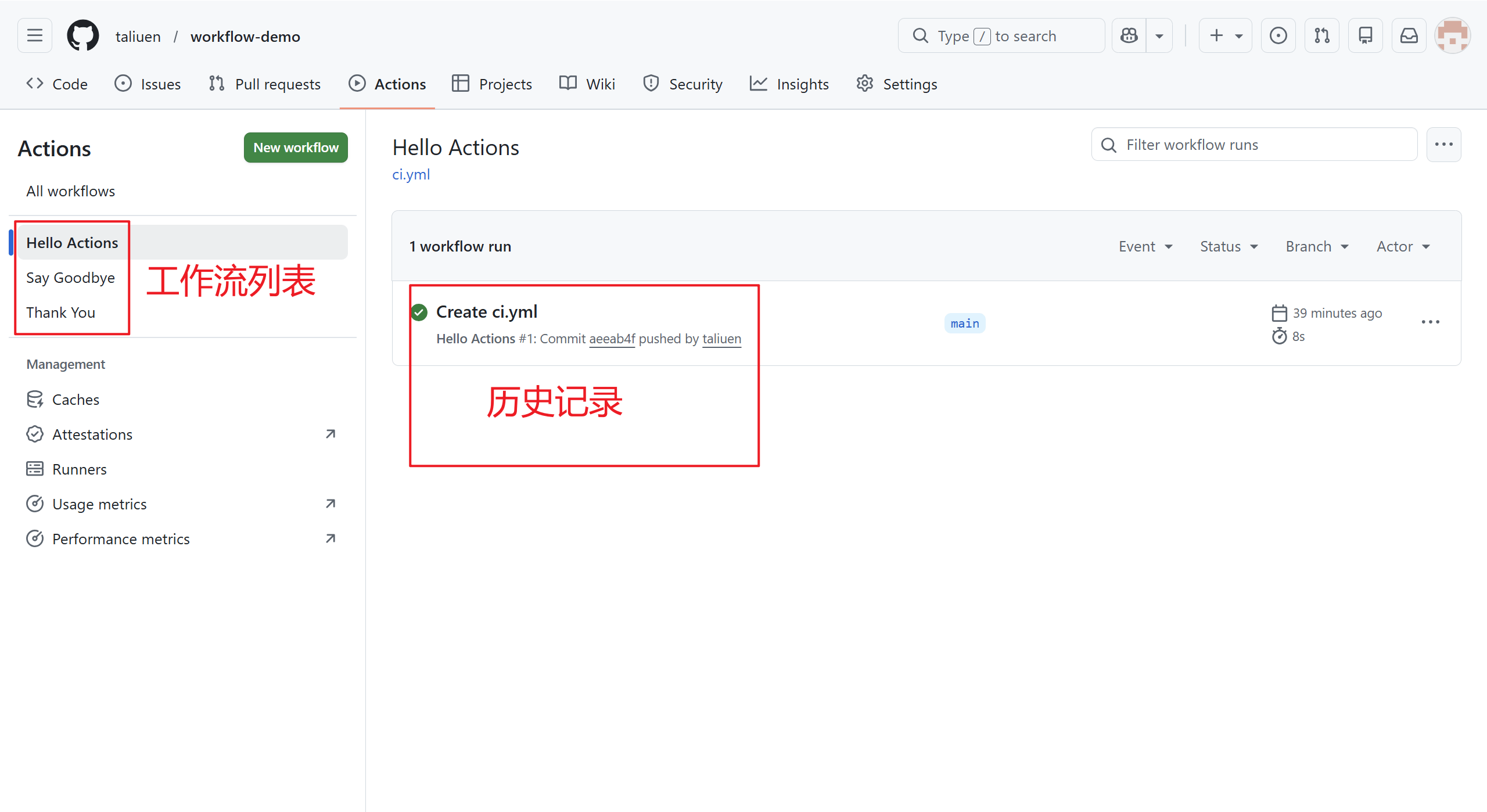
Task: Open Copilot chat icon
Action: pyautogui.click(x=1129, y=36)
